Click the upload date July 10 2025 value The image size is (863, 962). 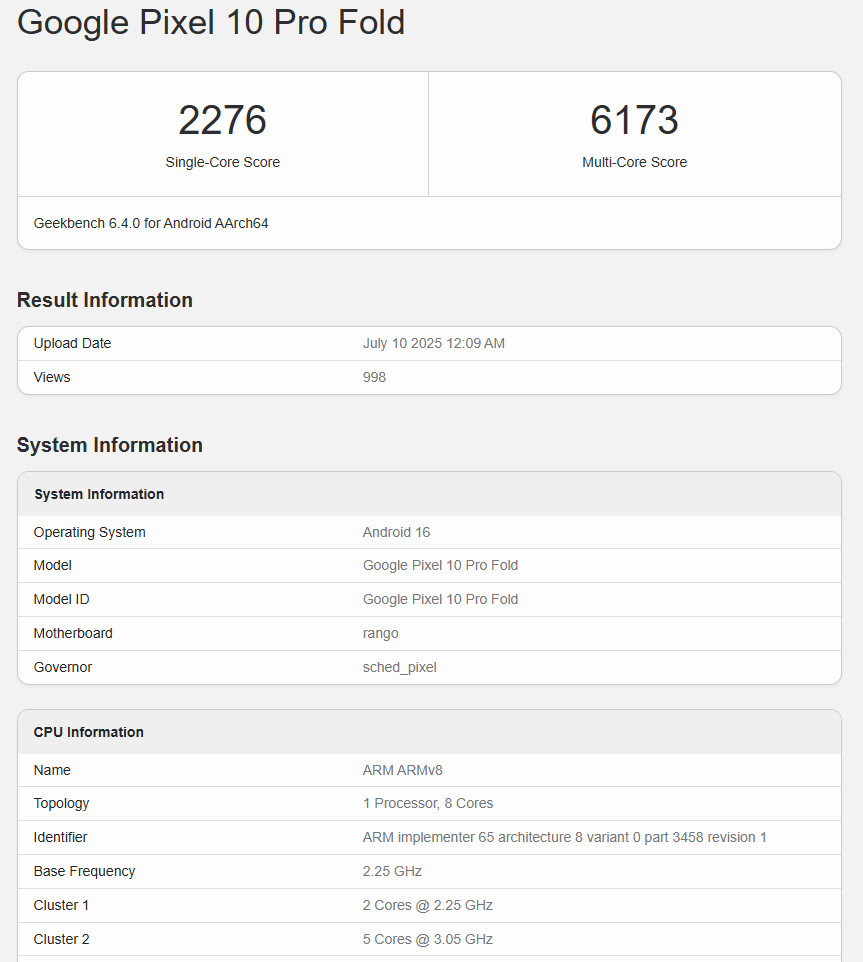(x=433, y=343)
